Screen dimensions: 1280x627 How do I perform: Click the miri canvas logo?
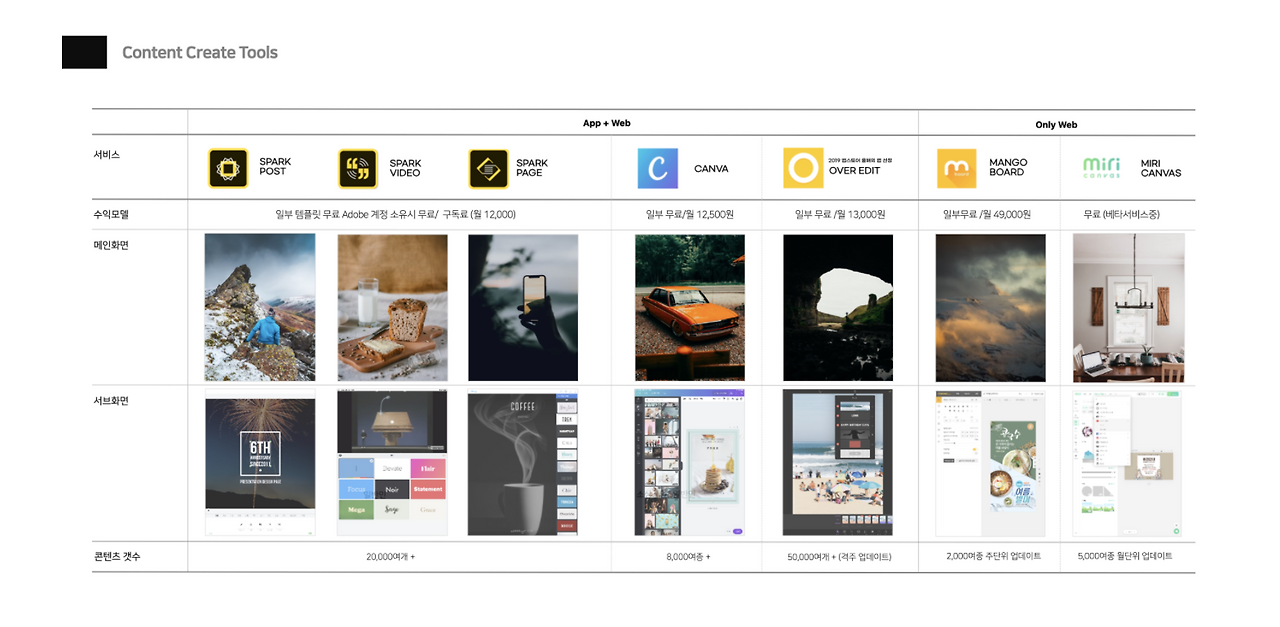click(1102, 167)
